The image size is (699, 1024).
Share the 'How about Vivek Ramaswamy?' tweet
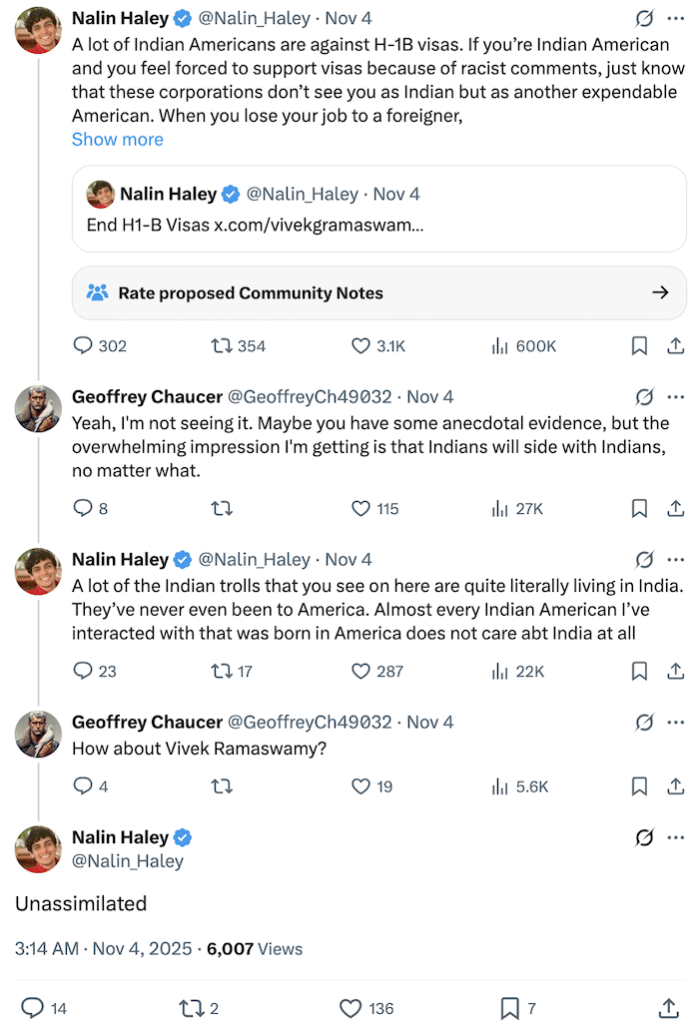click(x=675, y=786)
